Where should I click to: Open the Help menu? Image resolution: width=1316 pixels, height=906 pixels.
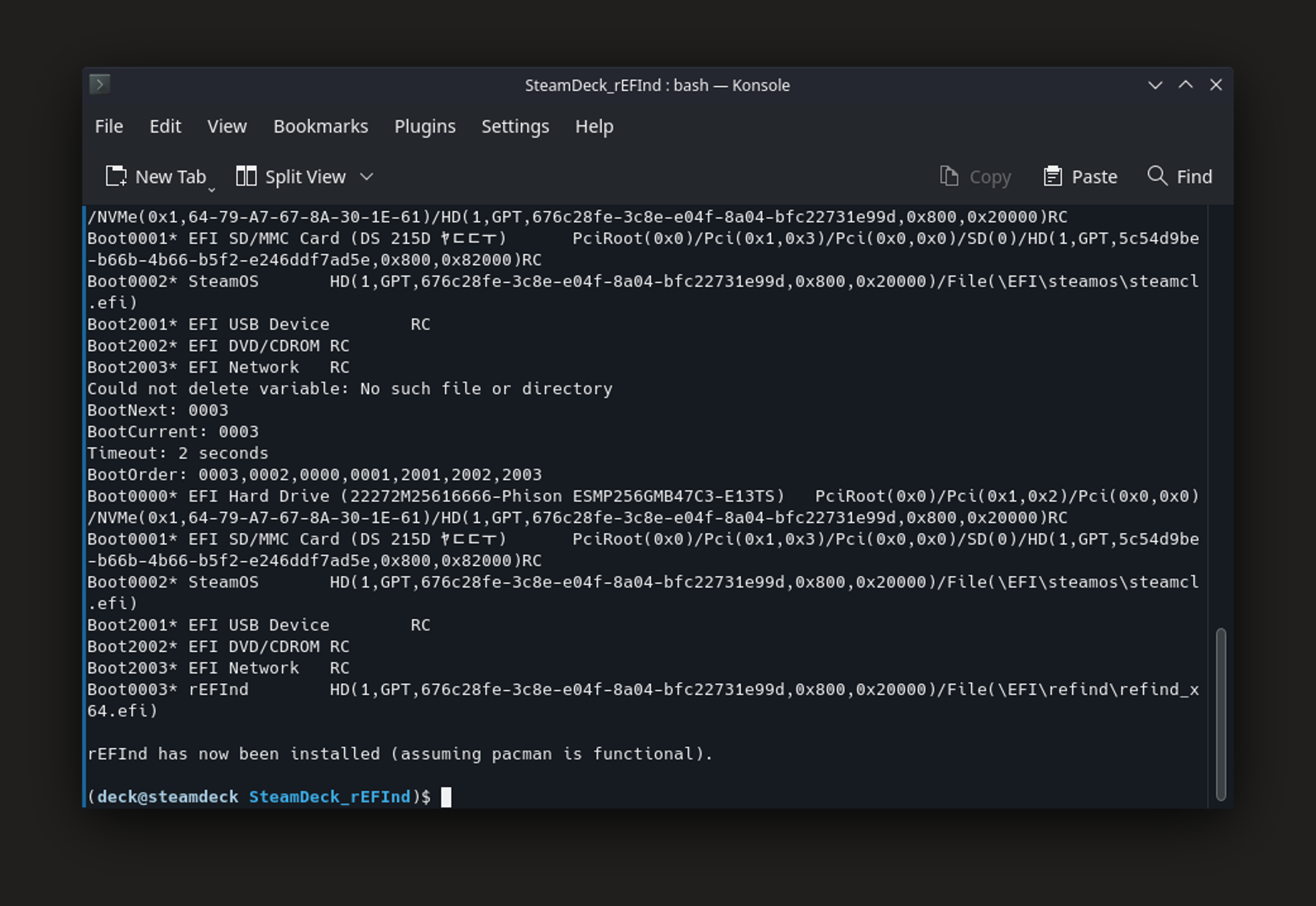click(594, 126)
